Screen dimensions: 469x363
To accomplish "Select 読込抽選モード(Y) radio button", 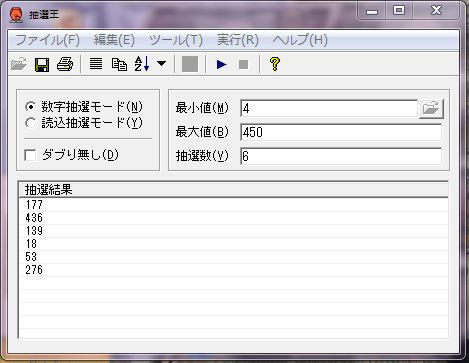I will [x=30, y=123].
